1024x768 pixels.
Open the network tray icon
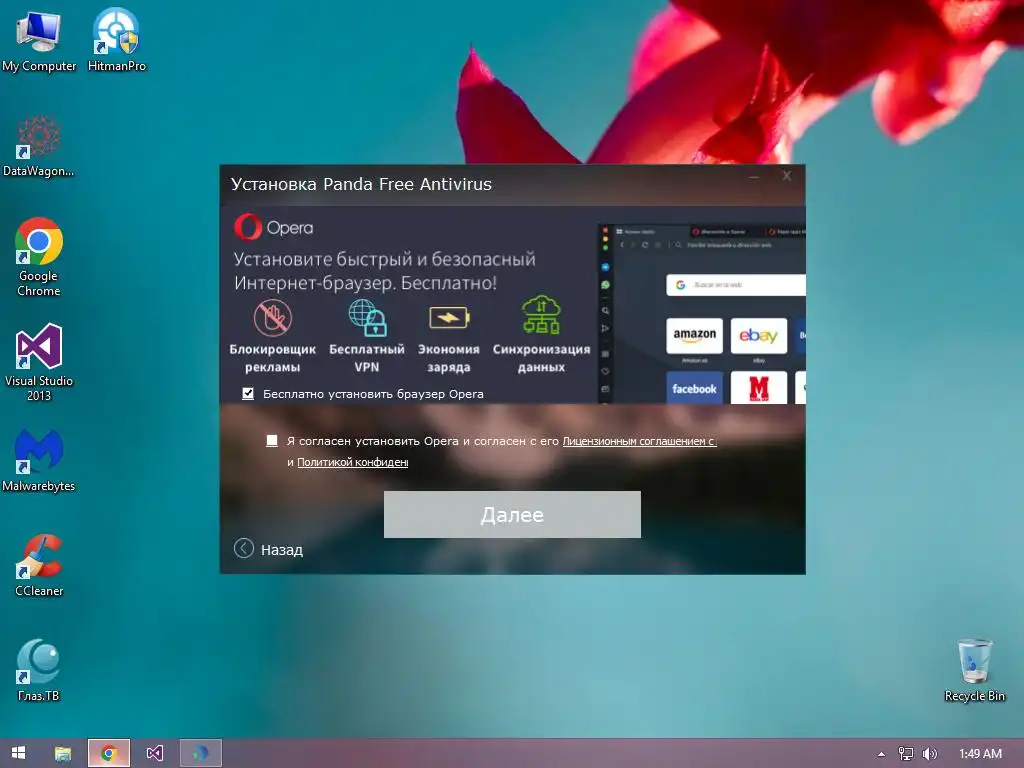(906, 754)
